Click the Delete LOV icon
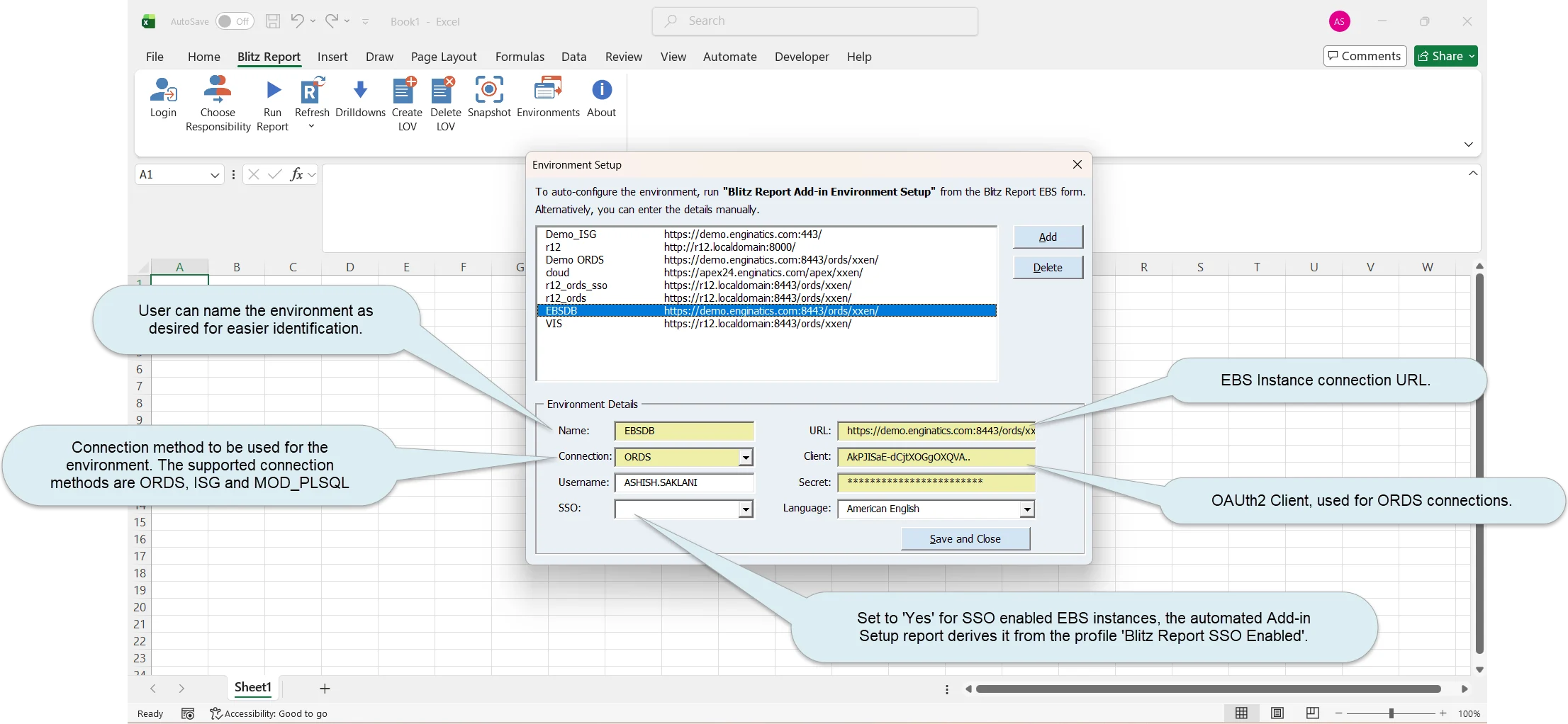 coord(444,90)
